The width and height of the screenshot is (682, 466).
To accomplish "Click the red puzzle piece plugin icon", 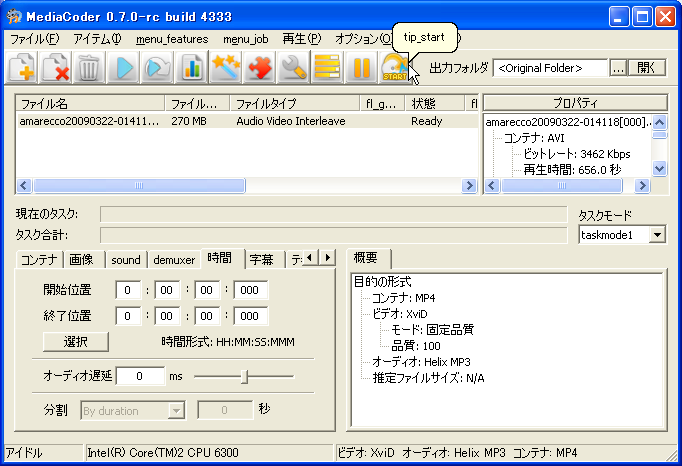I will click(260, 68).
